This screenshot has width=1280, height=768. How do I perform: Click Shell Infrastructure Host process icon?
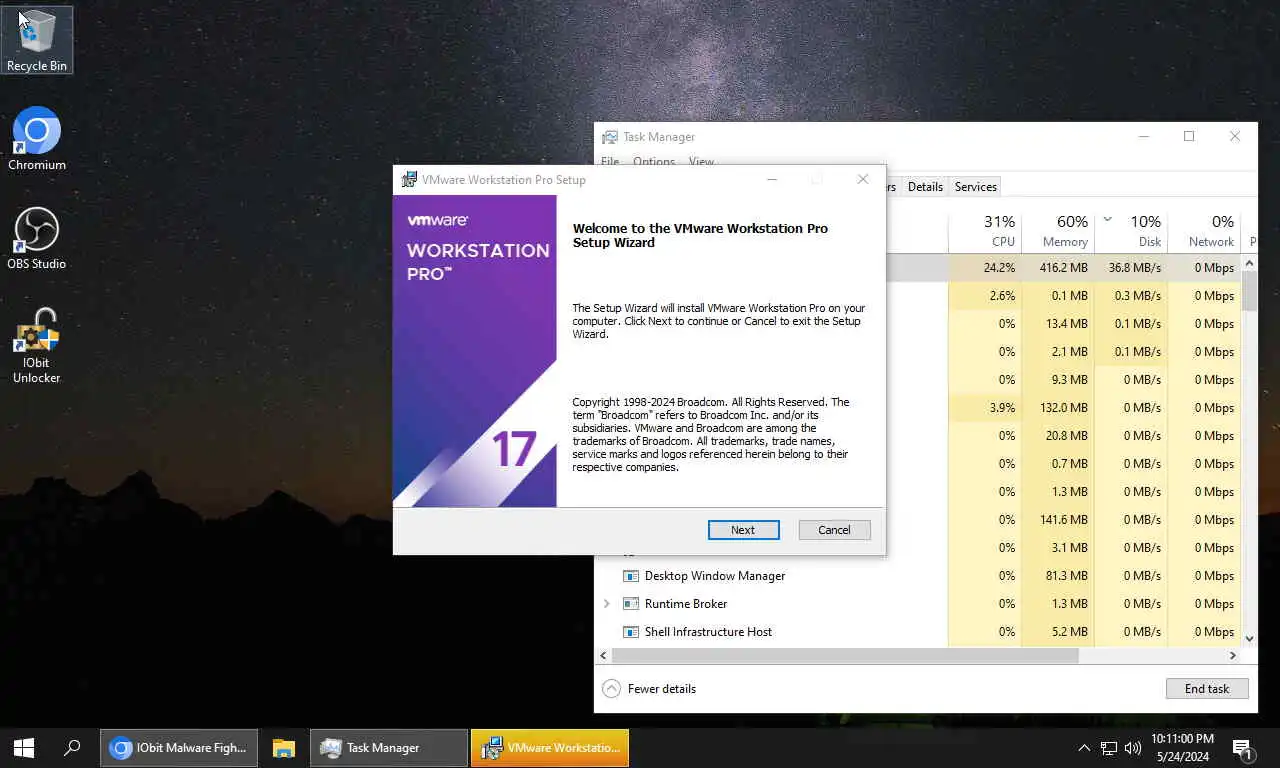pyautogui.click(x=631, y=632)
